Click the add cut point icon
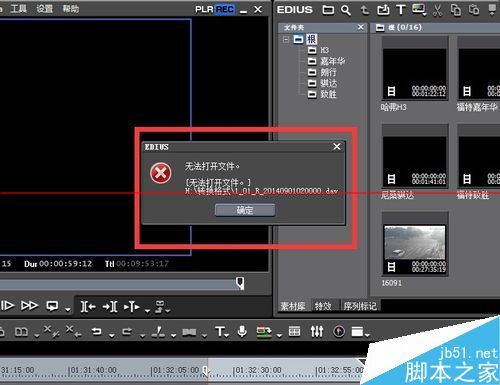The width and height of the screenshot is (500, 385). tap(158, 332)
